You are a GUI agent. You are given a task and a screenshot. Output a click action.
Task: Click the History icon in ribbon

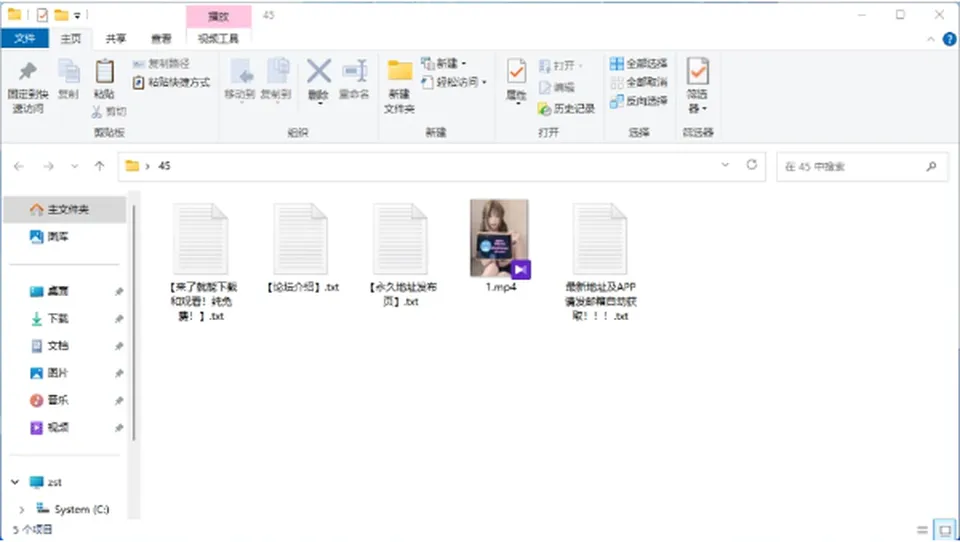coord(544,109)
